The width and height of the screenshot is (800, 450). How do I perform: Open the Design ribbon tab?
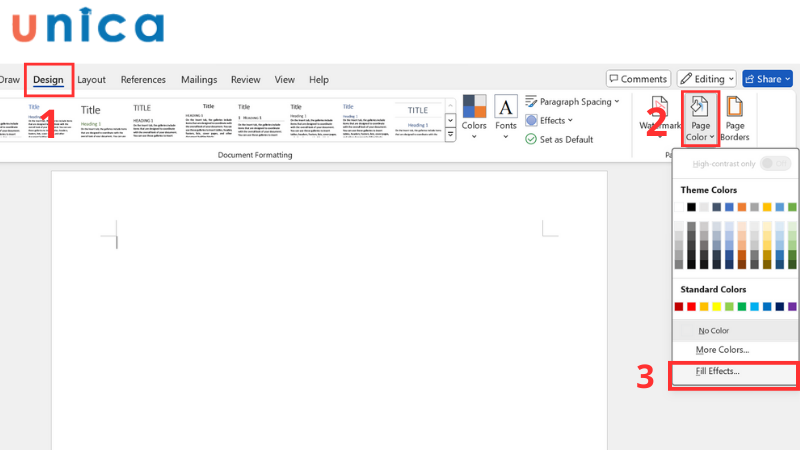(48, 80)
